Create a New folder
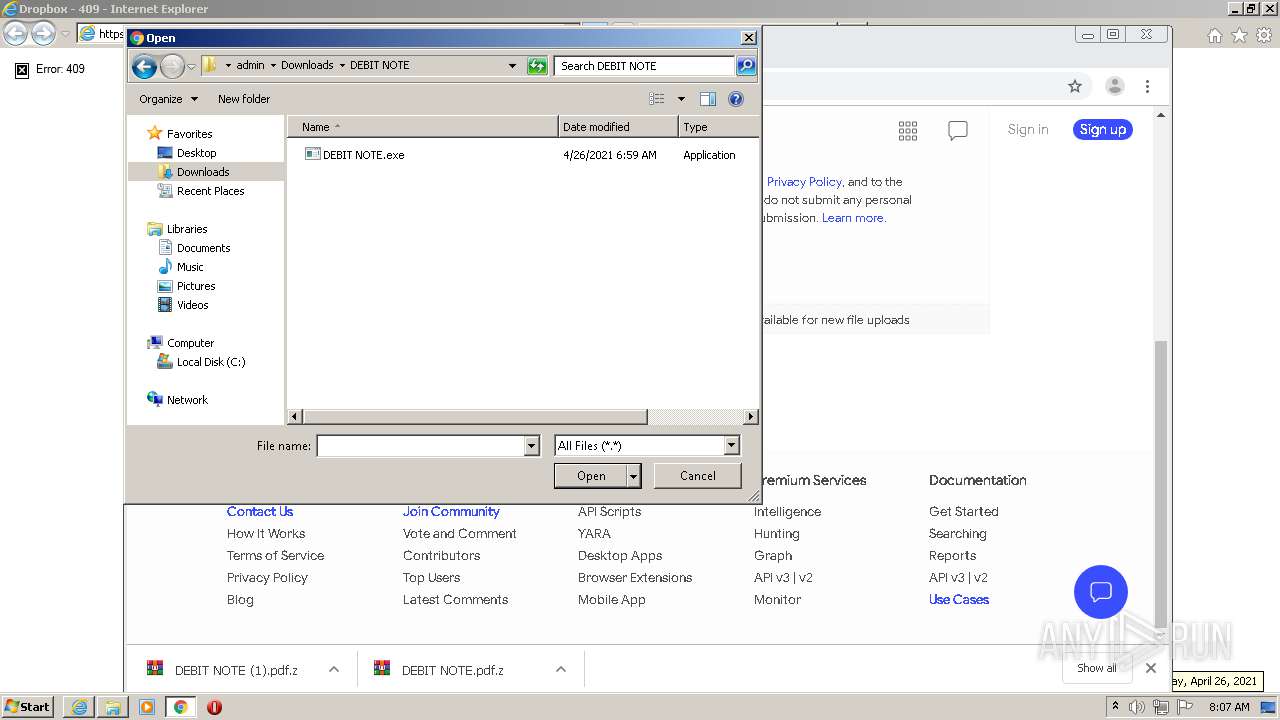1280x720 pixels. pyautogui.click(x=244, y=99)
